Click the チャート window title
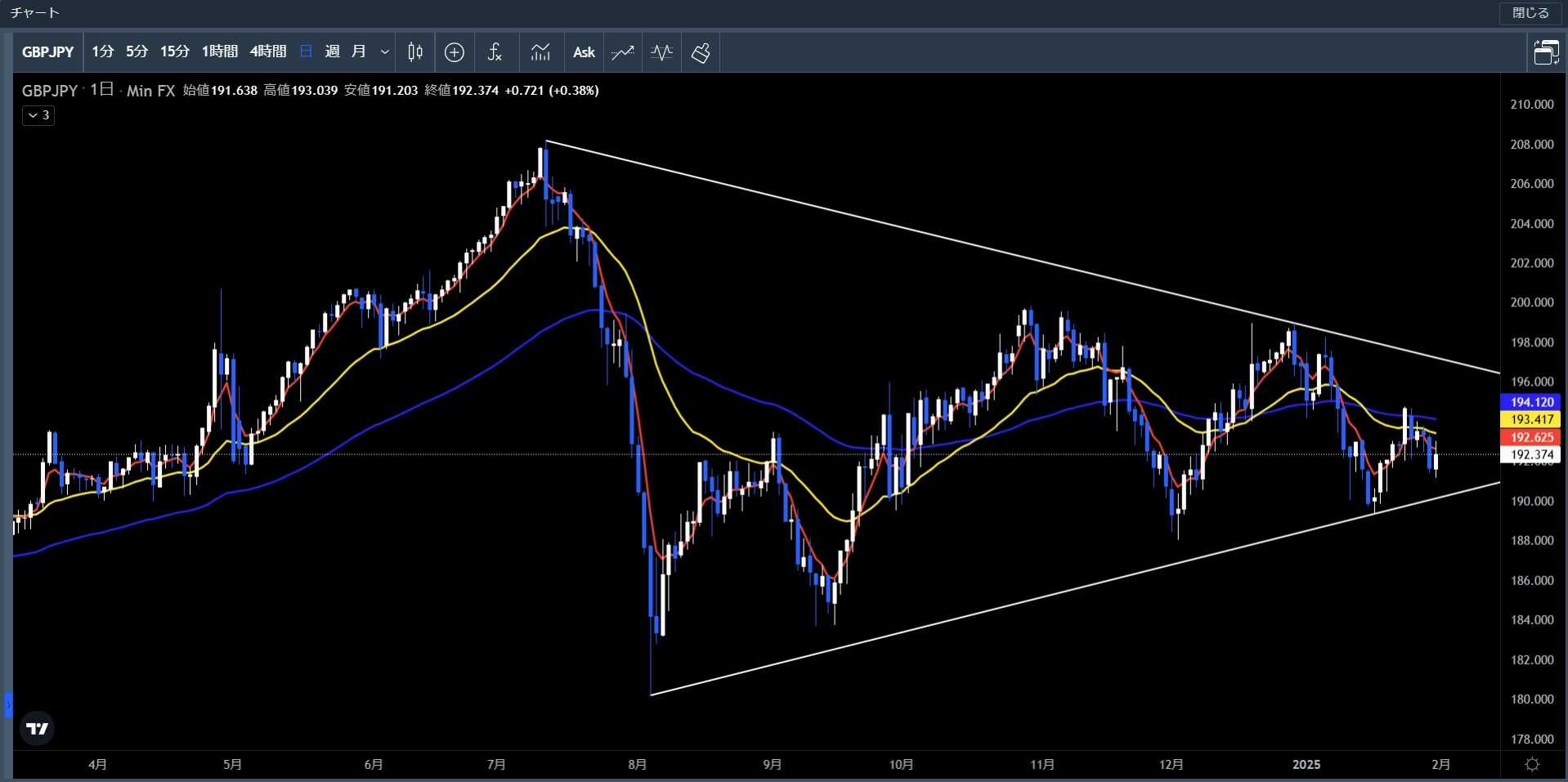This screenshot has height=782, width=1568. [x=35, y=13]
